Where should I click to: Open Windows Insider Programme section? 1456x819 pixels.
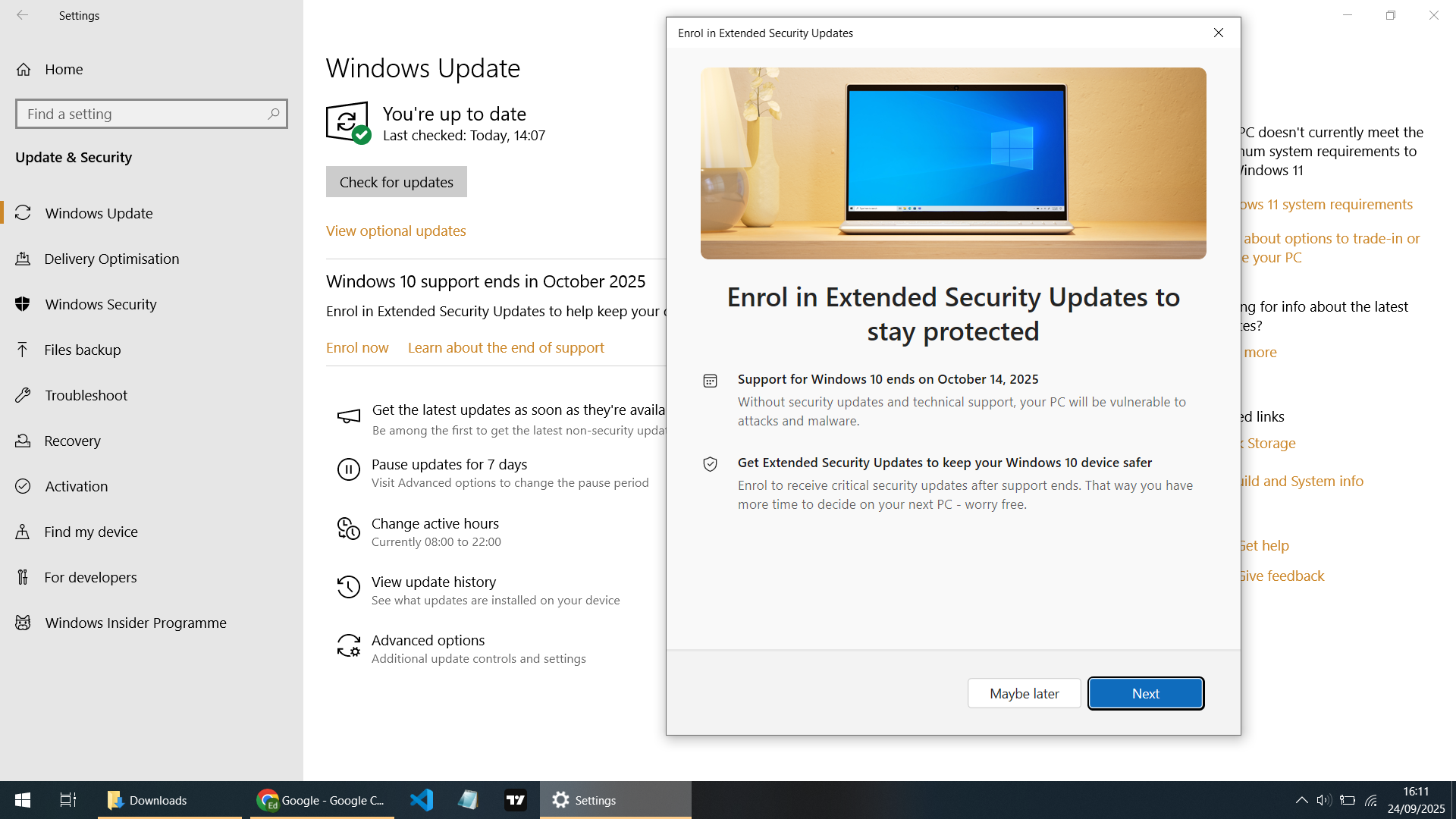pyautogui.click(x=24, y=623)
